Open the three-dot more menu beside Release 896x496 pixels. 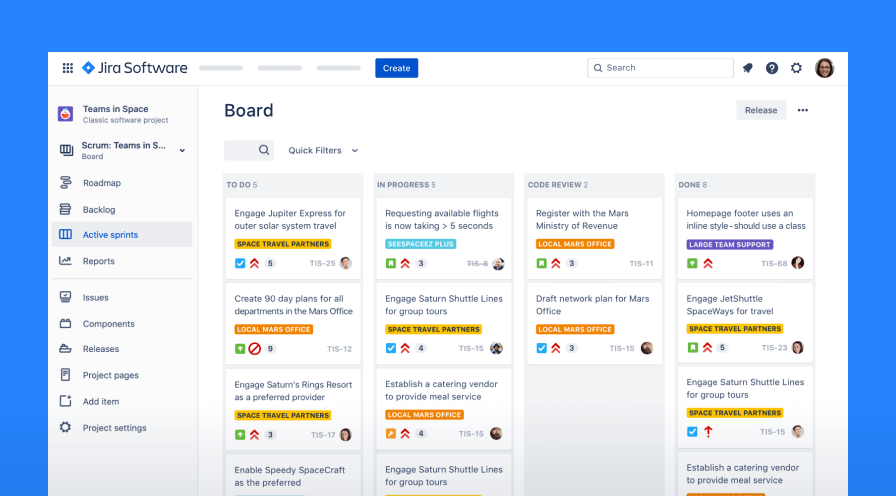(x=802, y=111)
